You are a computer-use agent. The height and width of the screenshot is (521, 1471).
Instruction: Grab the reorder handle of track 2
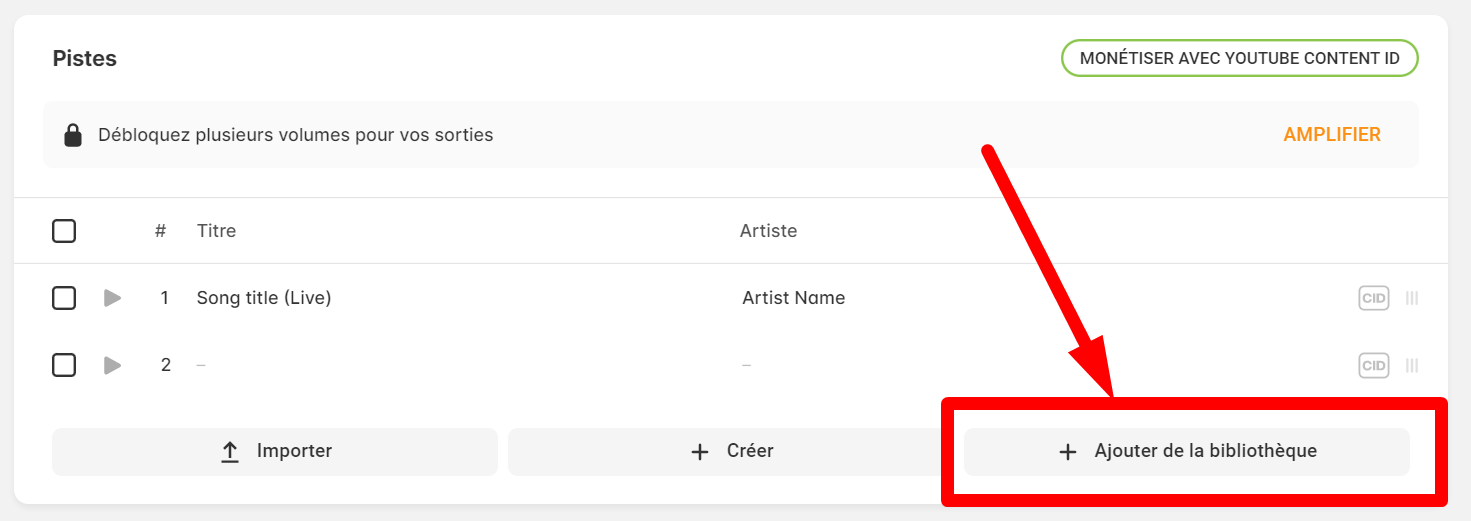click(x=1412, y=366)
